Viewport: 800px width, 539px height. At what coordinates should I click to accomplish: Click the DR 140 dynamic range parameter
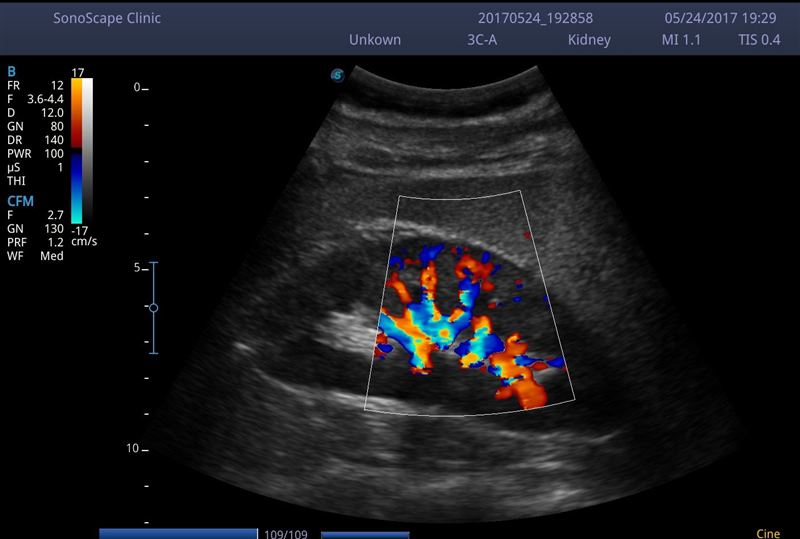point(35,140)
